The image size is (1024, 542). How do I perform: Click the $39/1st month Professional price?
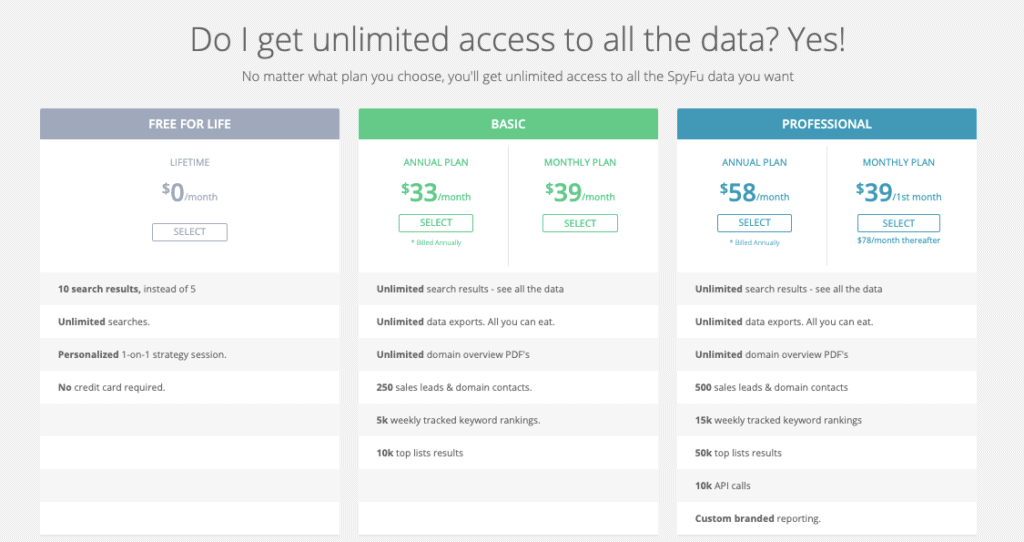(x=898, y=190)
